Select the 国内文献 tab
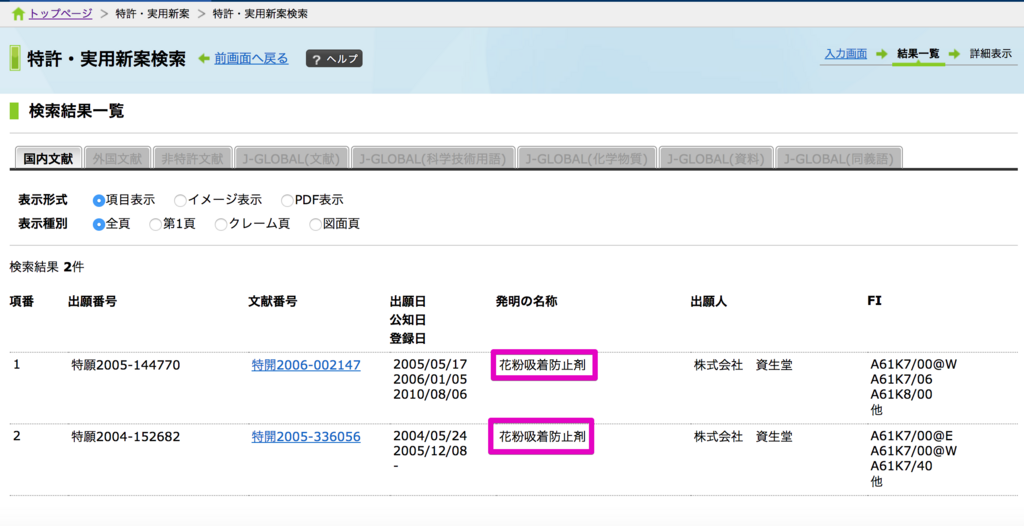This screenshot has width=1024, height=526. (x=48, y=158)
